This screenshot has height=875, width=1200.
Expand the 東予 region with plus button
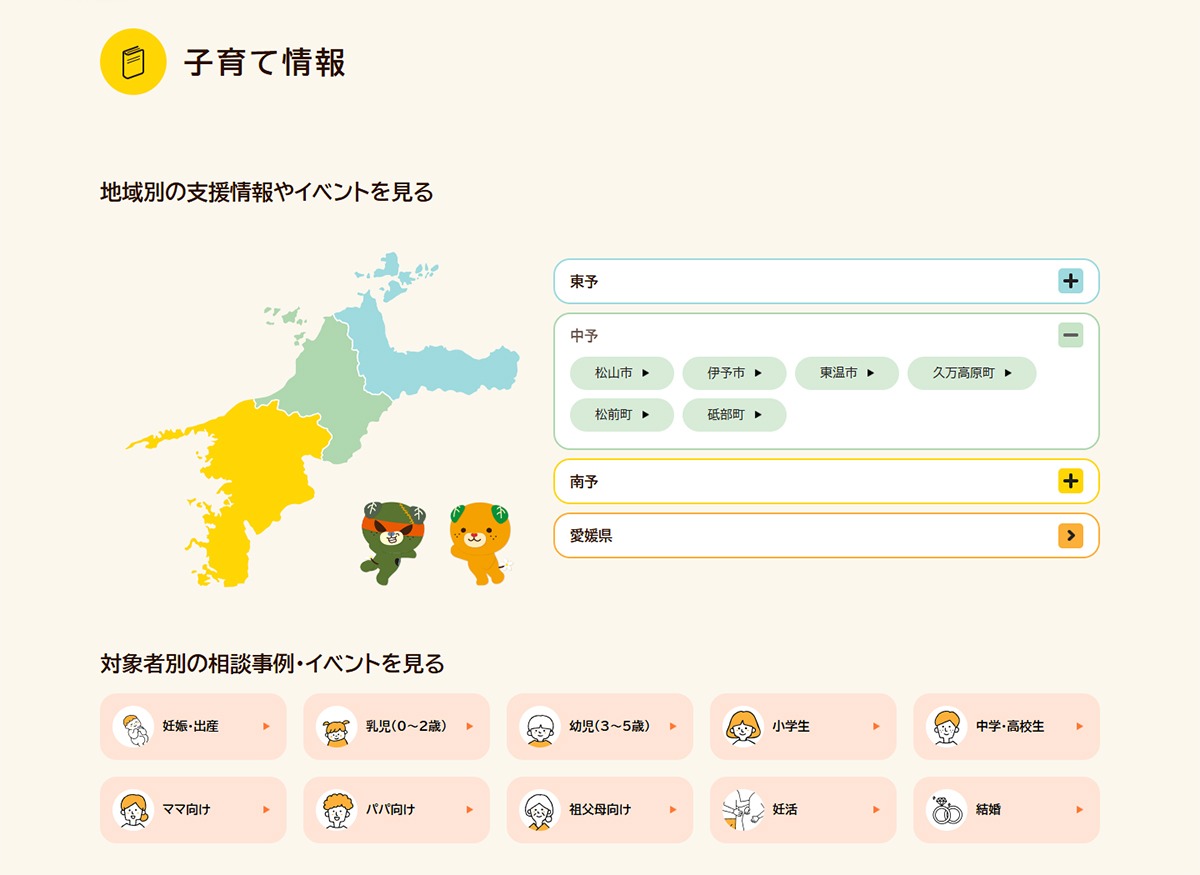pyautogui.click(x=1070, y=281)
